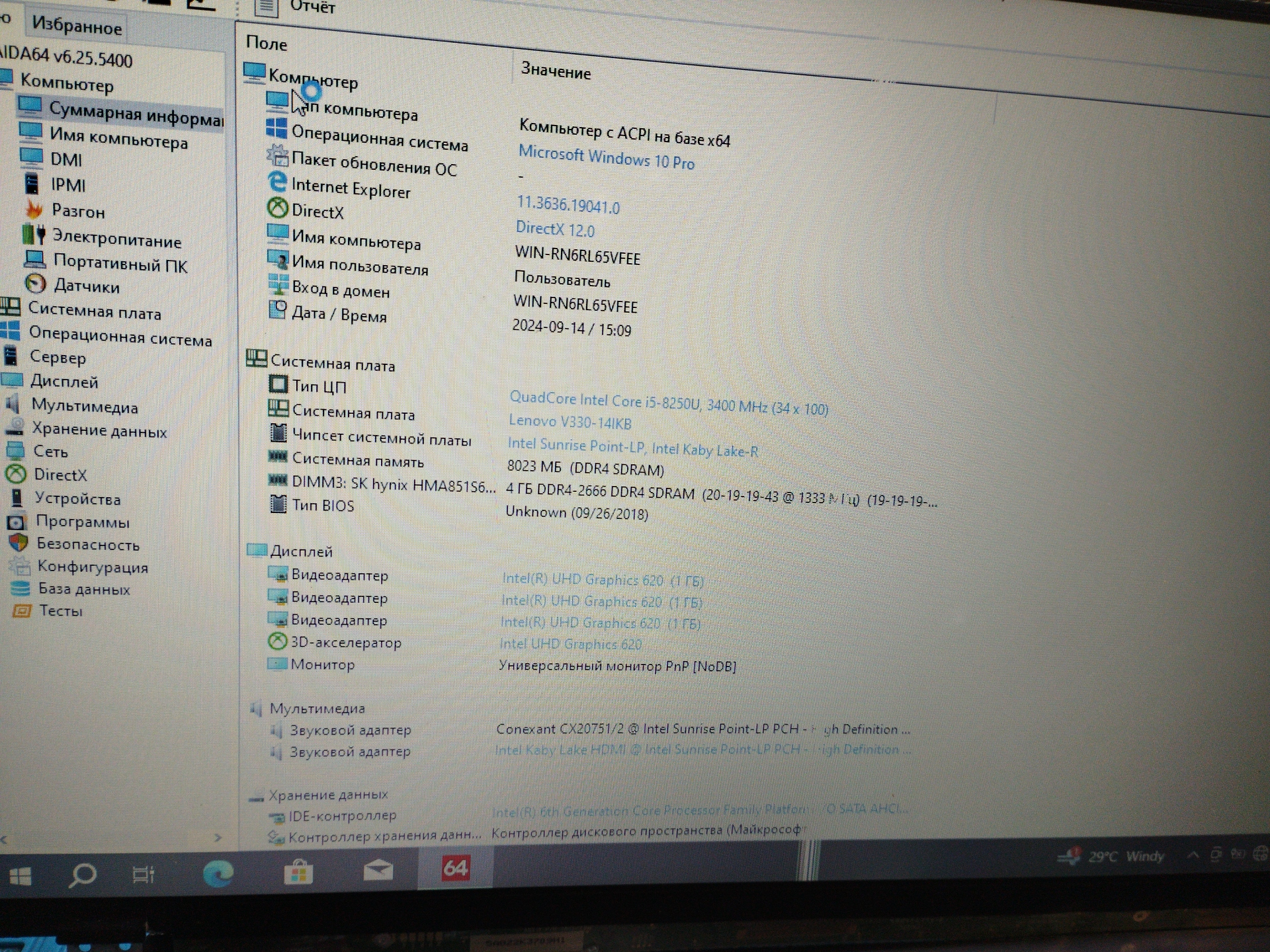Click the Значение column header
The width and height of the screenshot is (1270, 952).
pyautogui.click(x=556, y=71)
